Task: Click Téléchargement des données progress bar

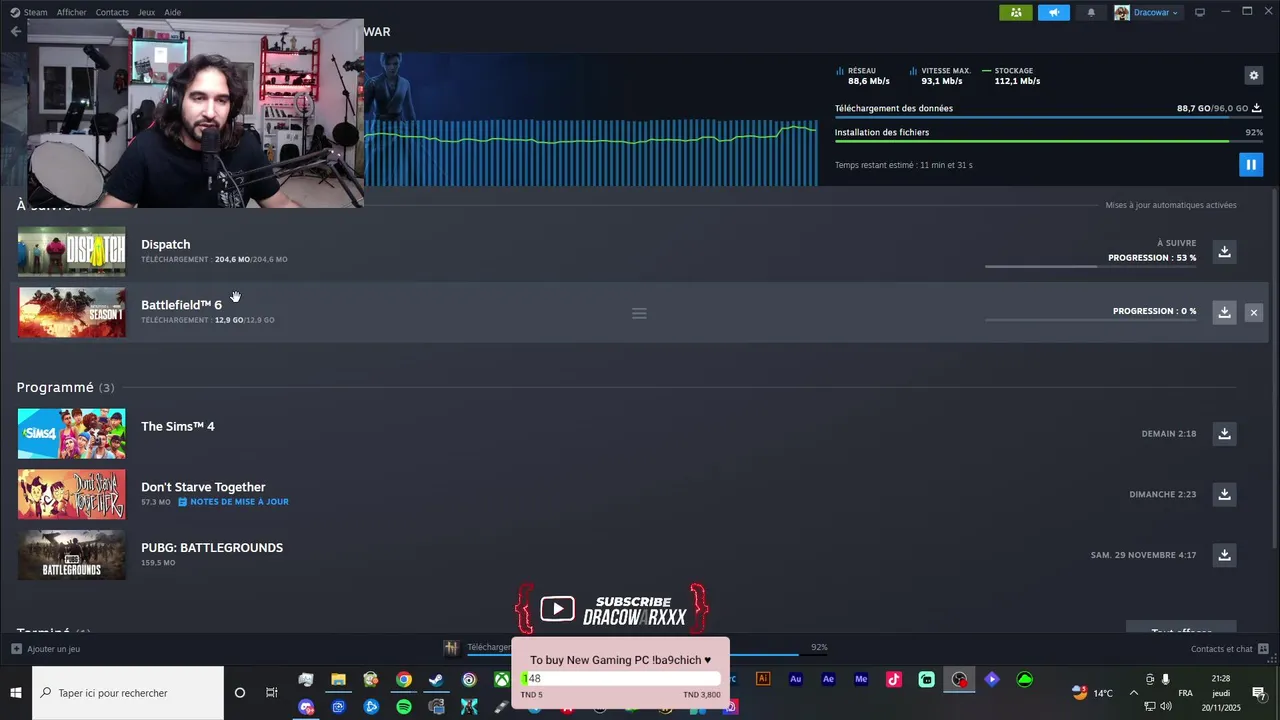Action: click(1048, 117)
